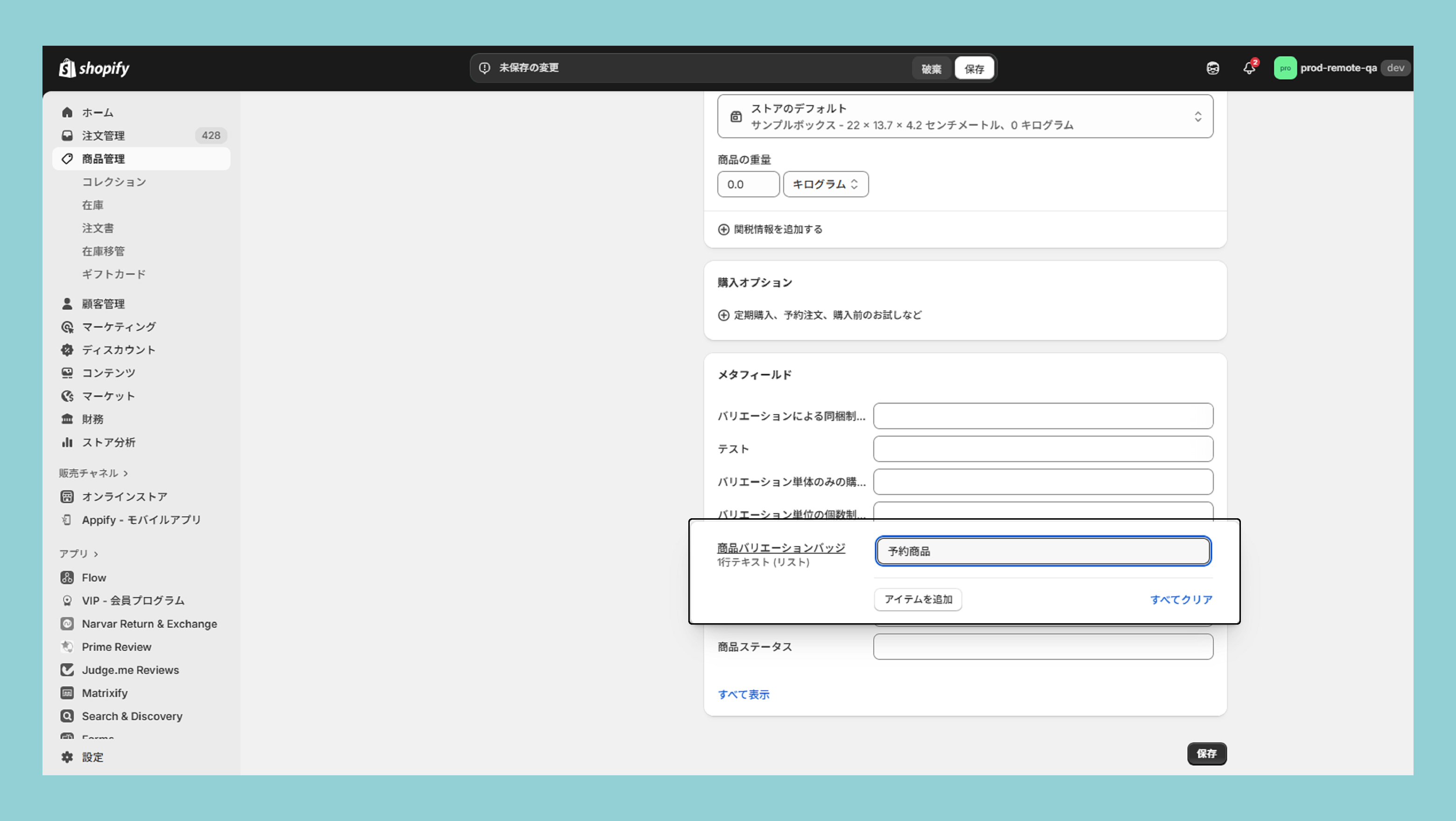Open Judge.me Reviews app
The image size is (1456, 821).
130,669
